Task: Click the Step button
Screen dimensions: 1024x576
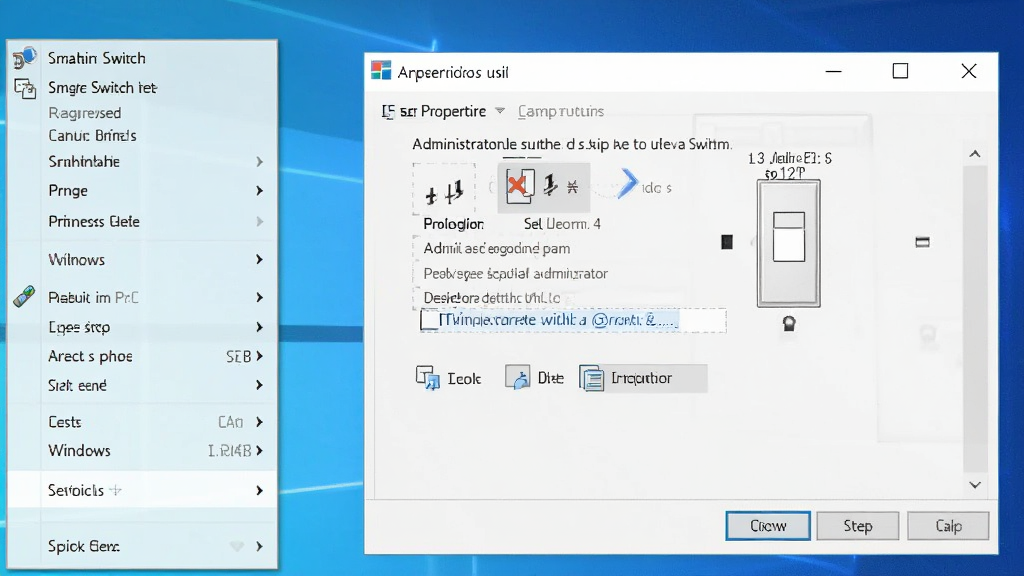Action: click(857, 526)
